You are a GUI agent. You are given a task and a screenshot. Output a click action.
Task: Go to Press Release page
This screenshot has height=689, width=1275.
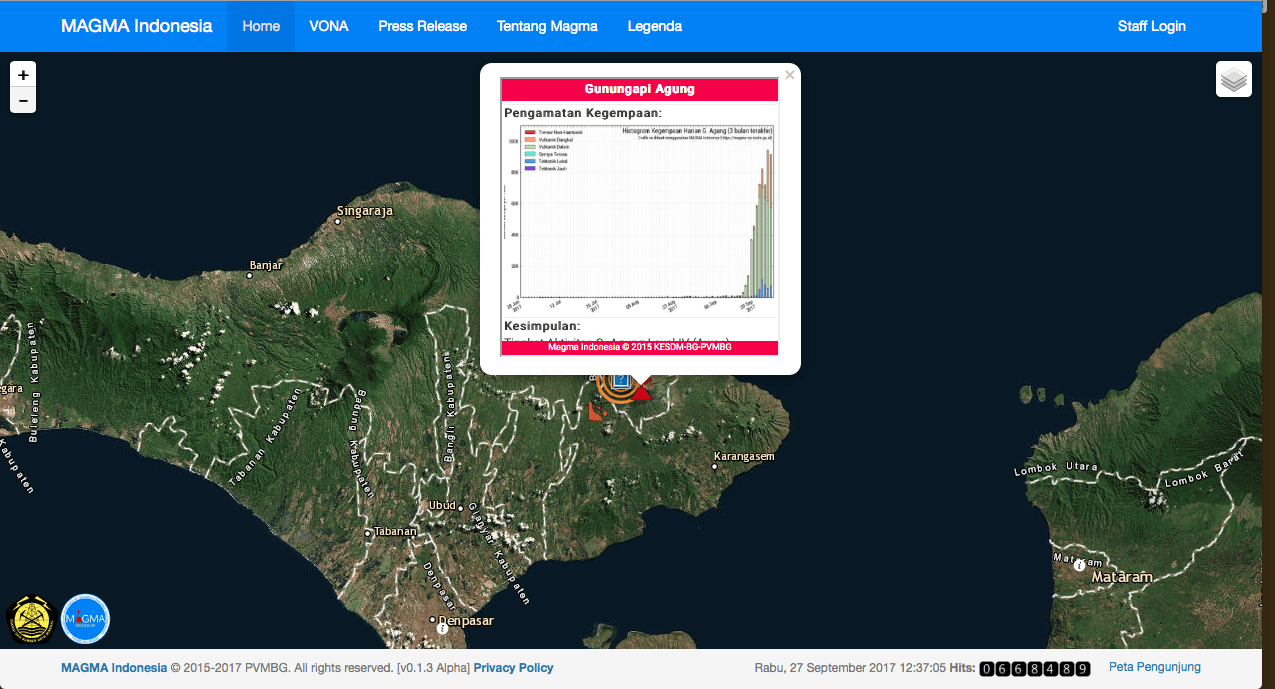[422, 26]
